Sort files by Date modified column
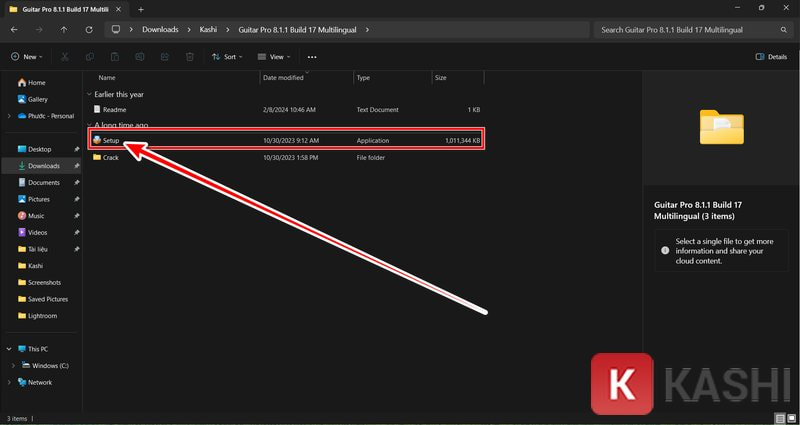 pyautogui.click(x=283, y=77)
